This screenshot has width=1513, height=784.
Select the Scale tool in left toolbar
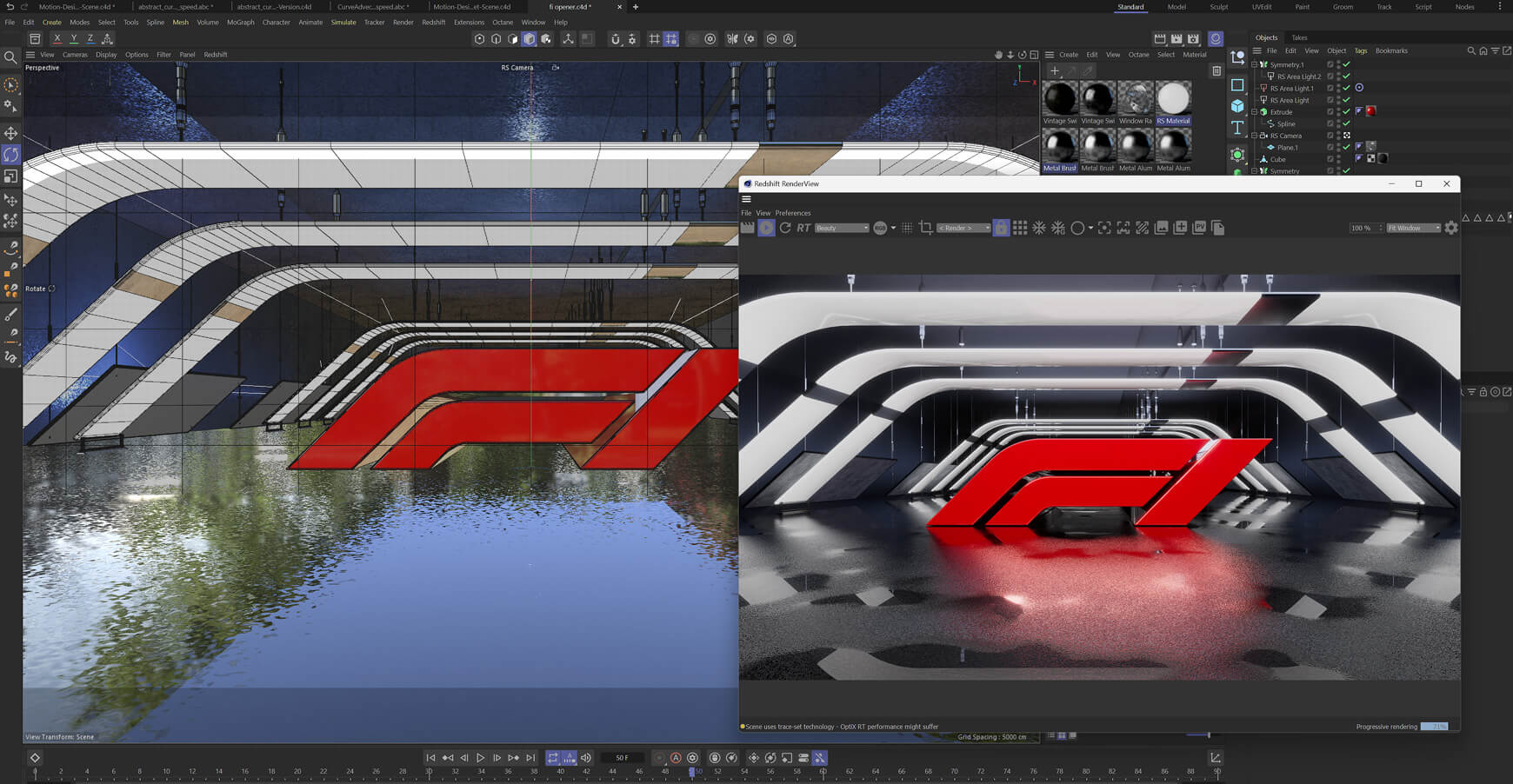[x=10, y=176]
